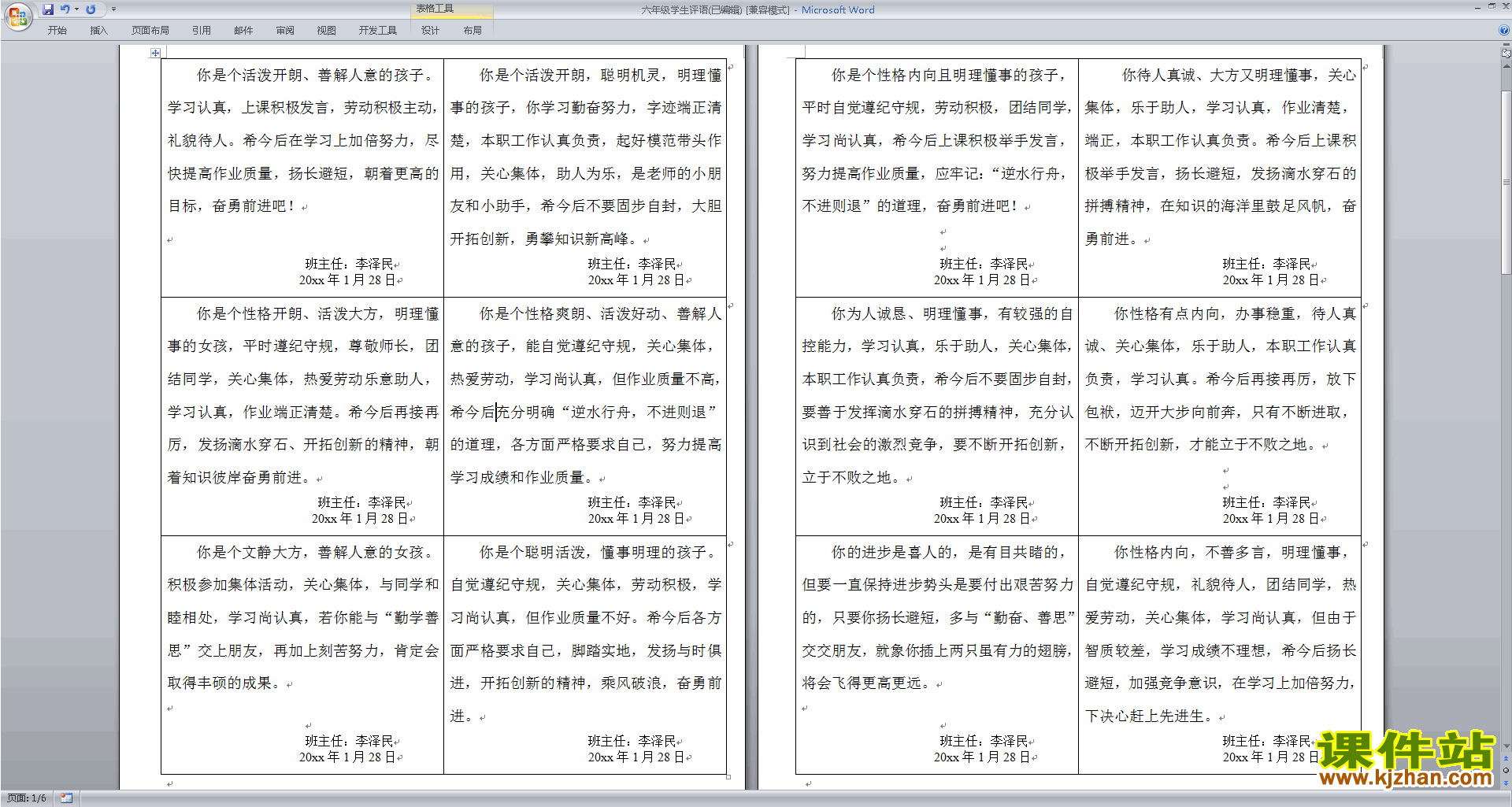Click text '你是个活泼开朗，聪明机灵，明理懂'
Viewport: 1512px width, 807px height.
pos(601,76)
